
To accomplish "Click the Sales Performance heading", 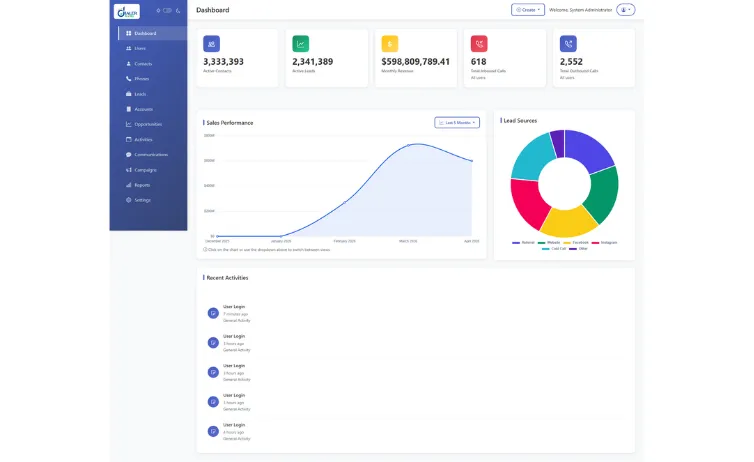I will (230, 123).
